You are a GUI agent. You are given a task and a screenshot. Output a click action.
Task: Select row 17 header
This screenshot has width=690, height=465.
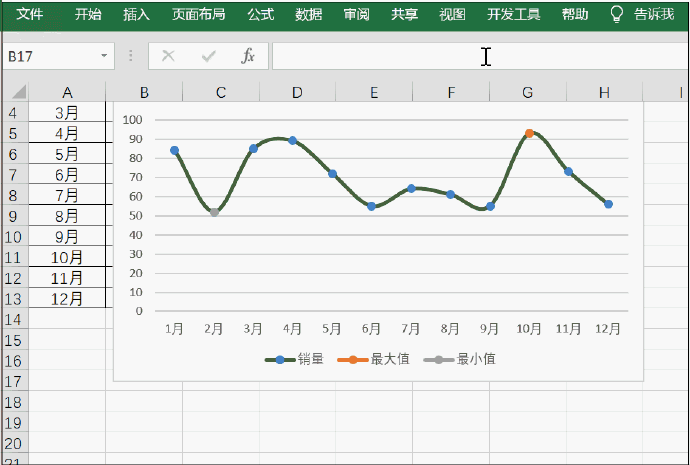click(x=13, y=381)
